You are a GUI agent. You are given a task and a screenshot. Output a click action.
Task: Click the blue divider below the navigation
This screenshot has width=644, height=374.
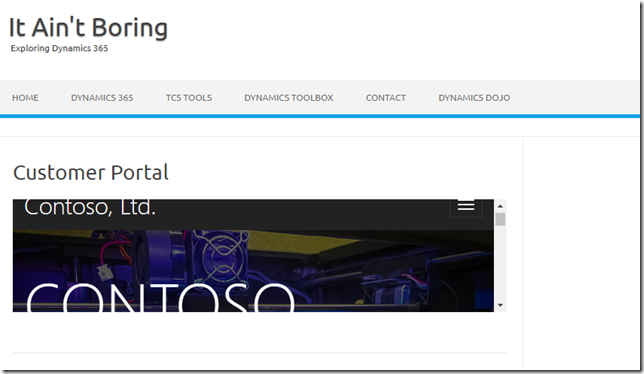click(x=320, y=116)
